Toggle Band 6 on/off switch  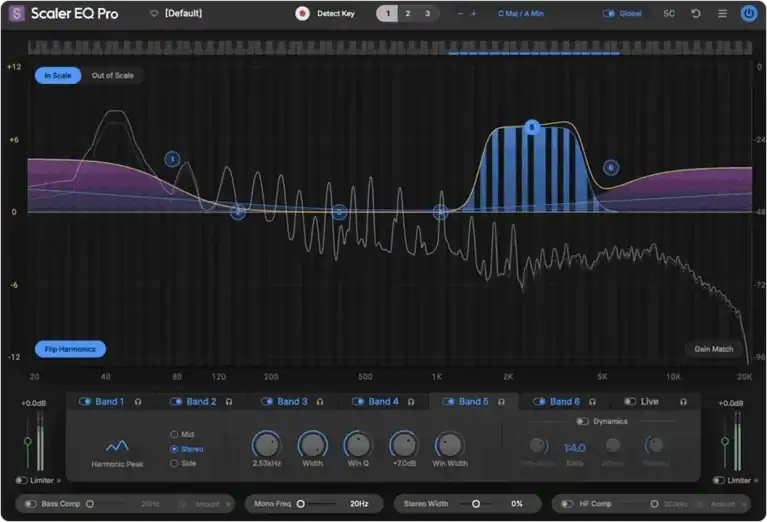(x=539, y=402)
